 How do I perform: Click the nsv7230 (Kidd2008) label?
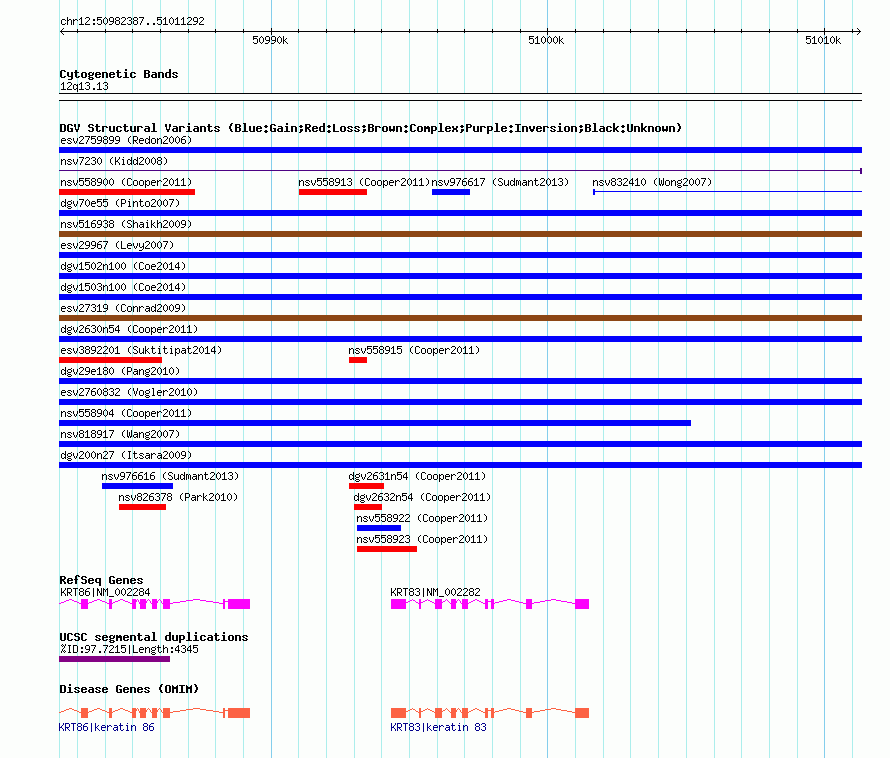pyautogui.click(x=114, y=161)
